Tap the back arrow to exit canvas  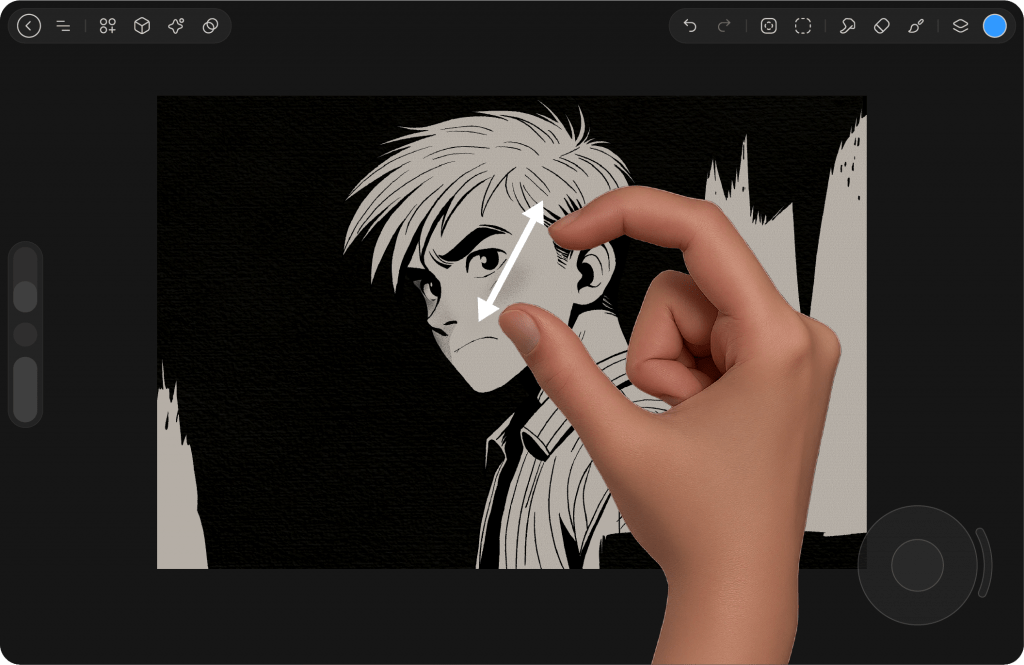coord(29,26)
